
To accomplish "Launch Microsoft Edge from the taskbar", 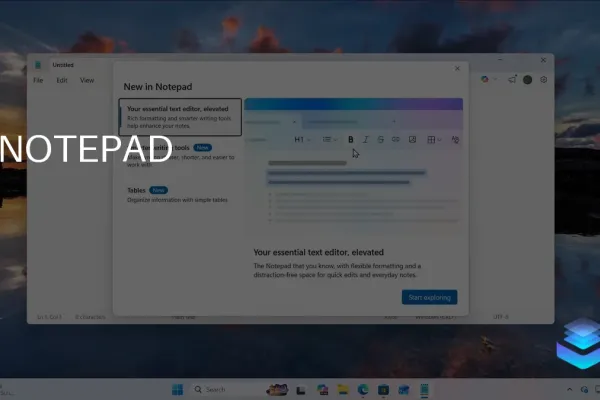I will (363, 390).
